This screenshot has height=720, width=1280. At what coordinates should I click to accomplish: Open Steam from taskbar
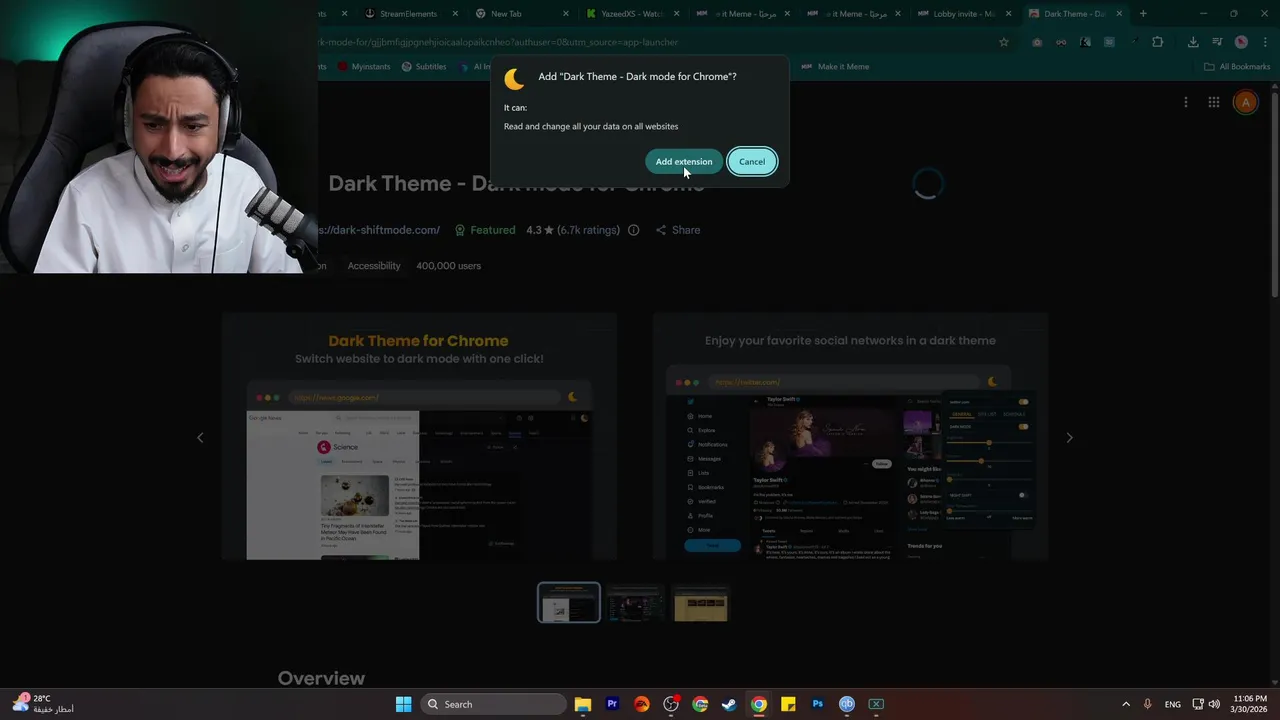729,704
